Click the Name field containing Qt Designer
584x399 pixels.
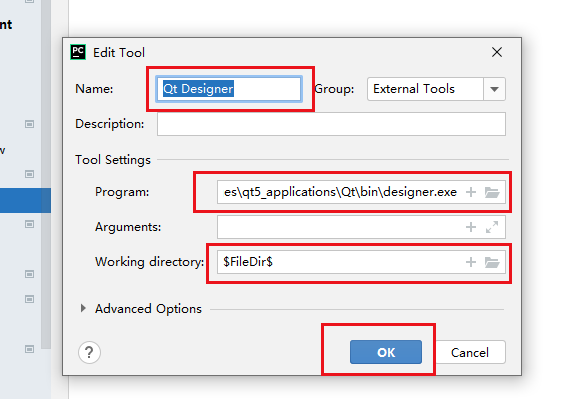click(x=229, y=89)
